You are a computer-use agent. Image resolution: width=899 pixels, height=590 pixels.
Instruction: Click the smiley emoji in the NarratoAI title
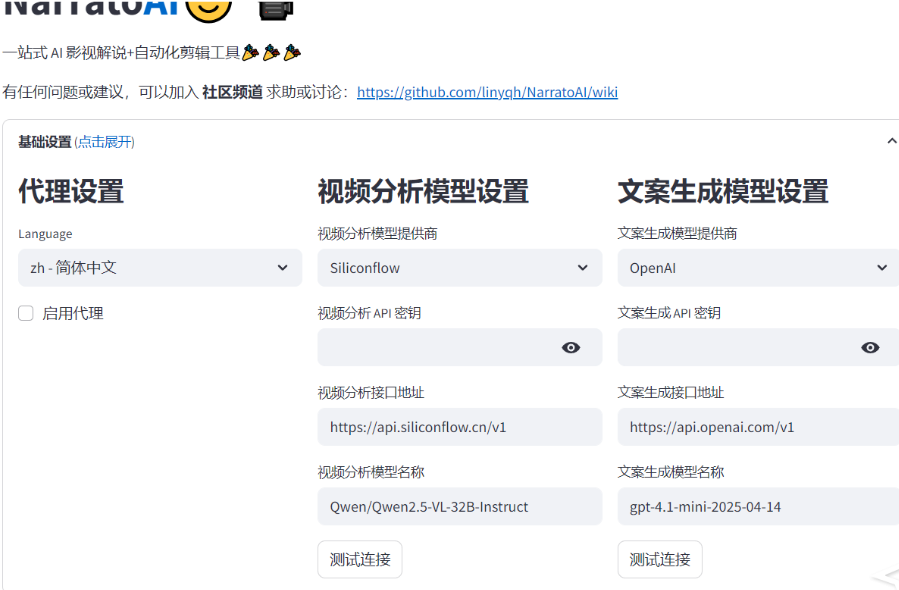pos(209,10)
